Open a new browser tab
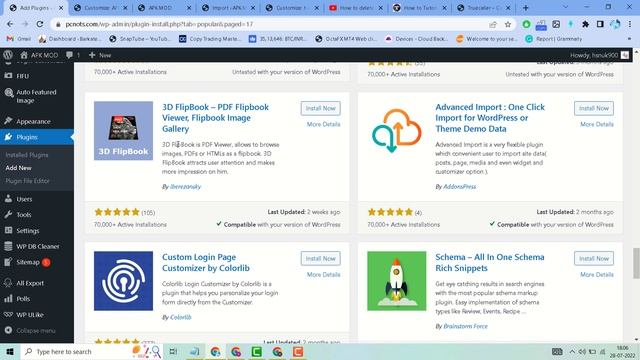The image size is (640, 360). click(525, 8)
